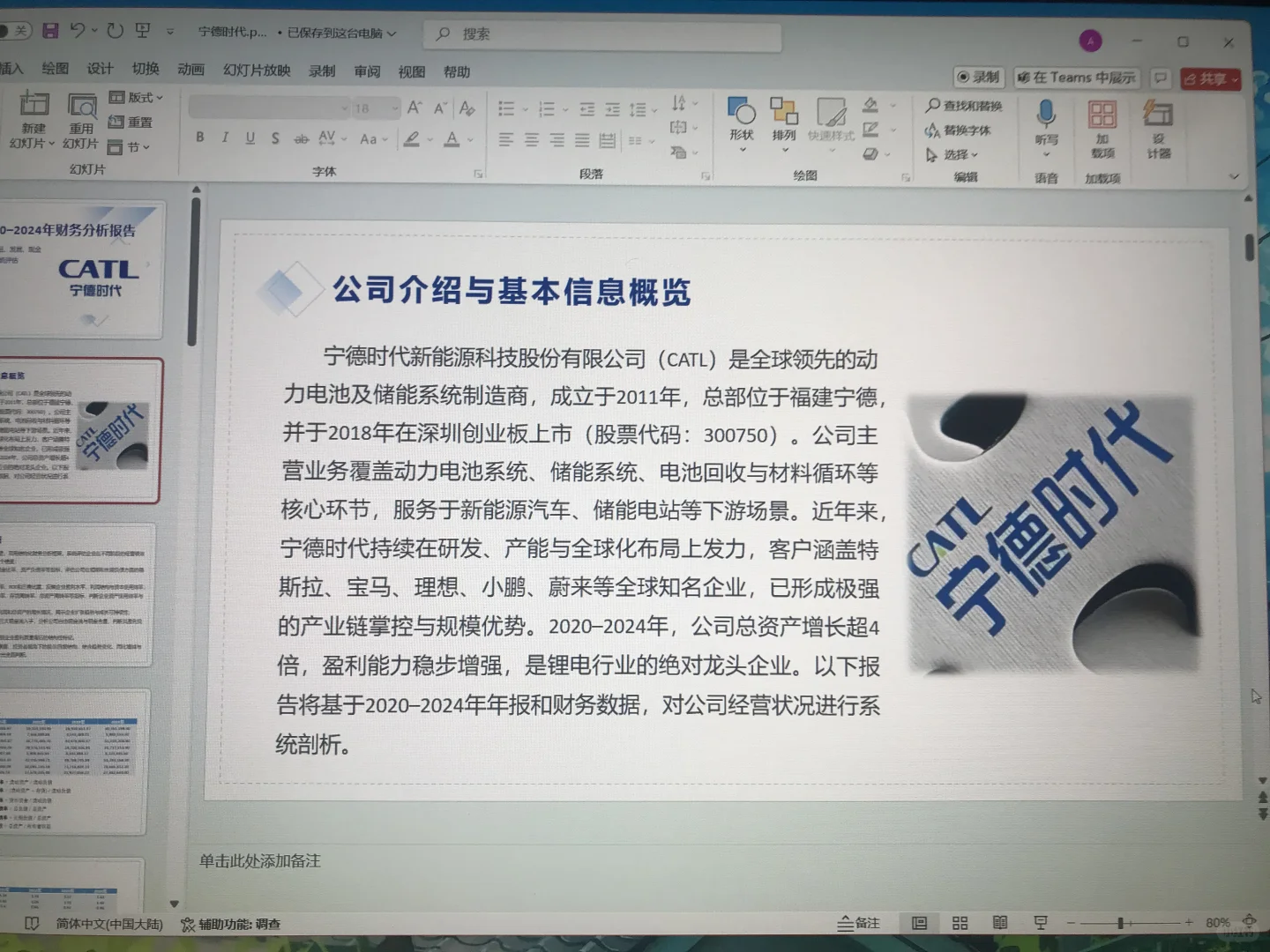Expand the Layout (版式) dropdown

136,97
